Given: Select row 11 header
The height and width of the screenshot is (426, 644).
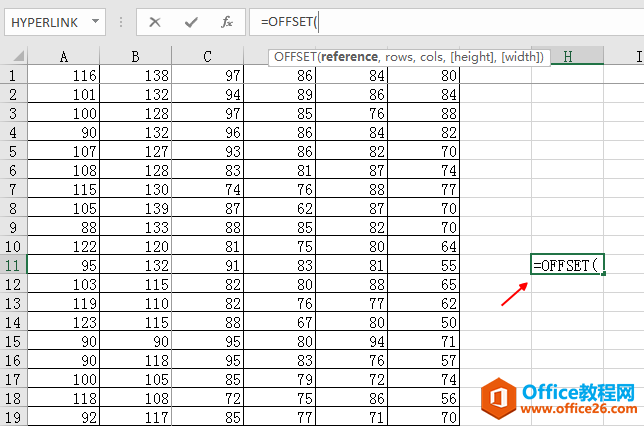Looking at the screenshot, I should 13,265.
